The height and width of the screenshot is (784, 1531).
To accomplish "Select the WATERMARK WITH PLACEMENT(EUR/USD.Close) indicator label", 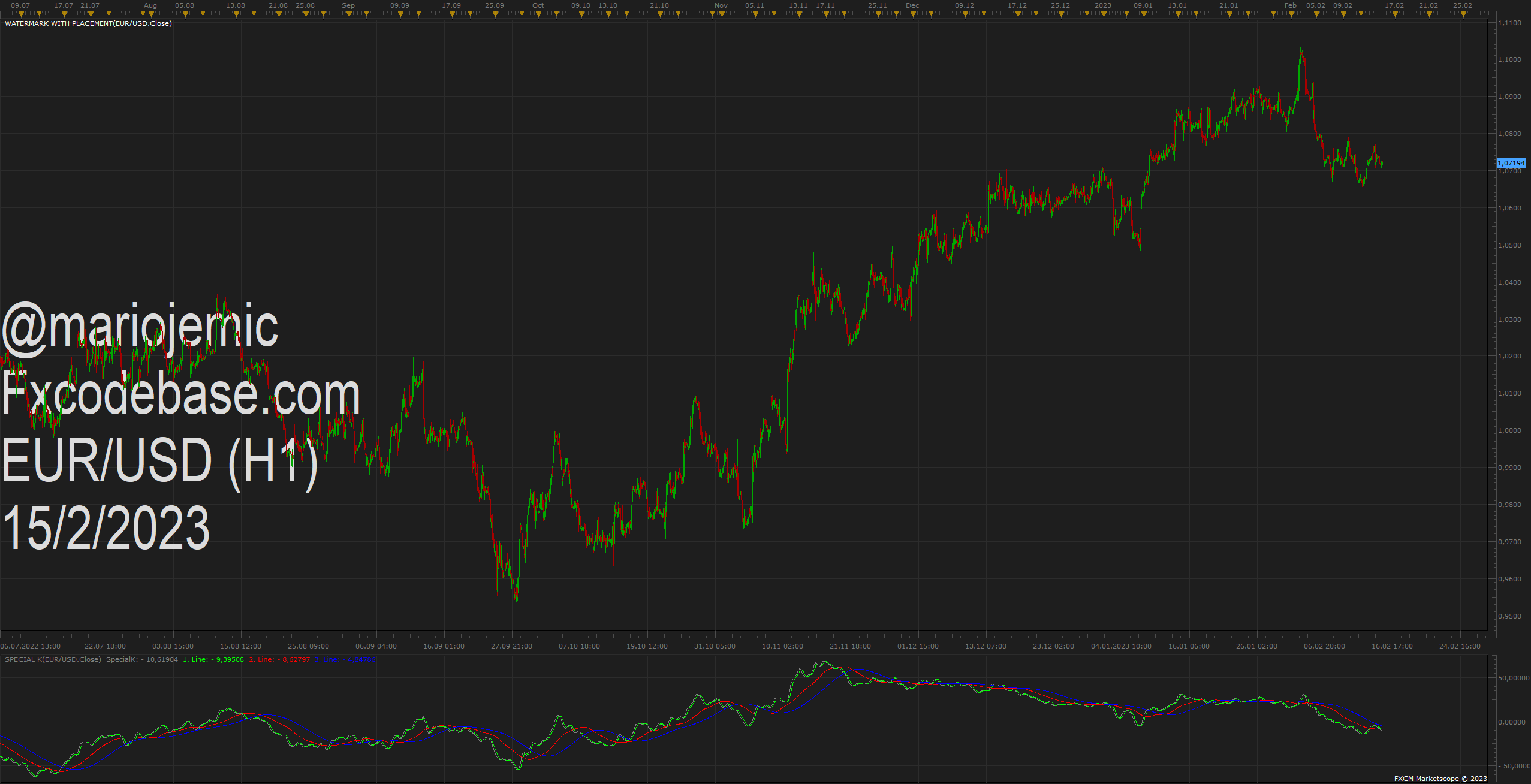I will pos(88,23).
